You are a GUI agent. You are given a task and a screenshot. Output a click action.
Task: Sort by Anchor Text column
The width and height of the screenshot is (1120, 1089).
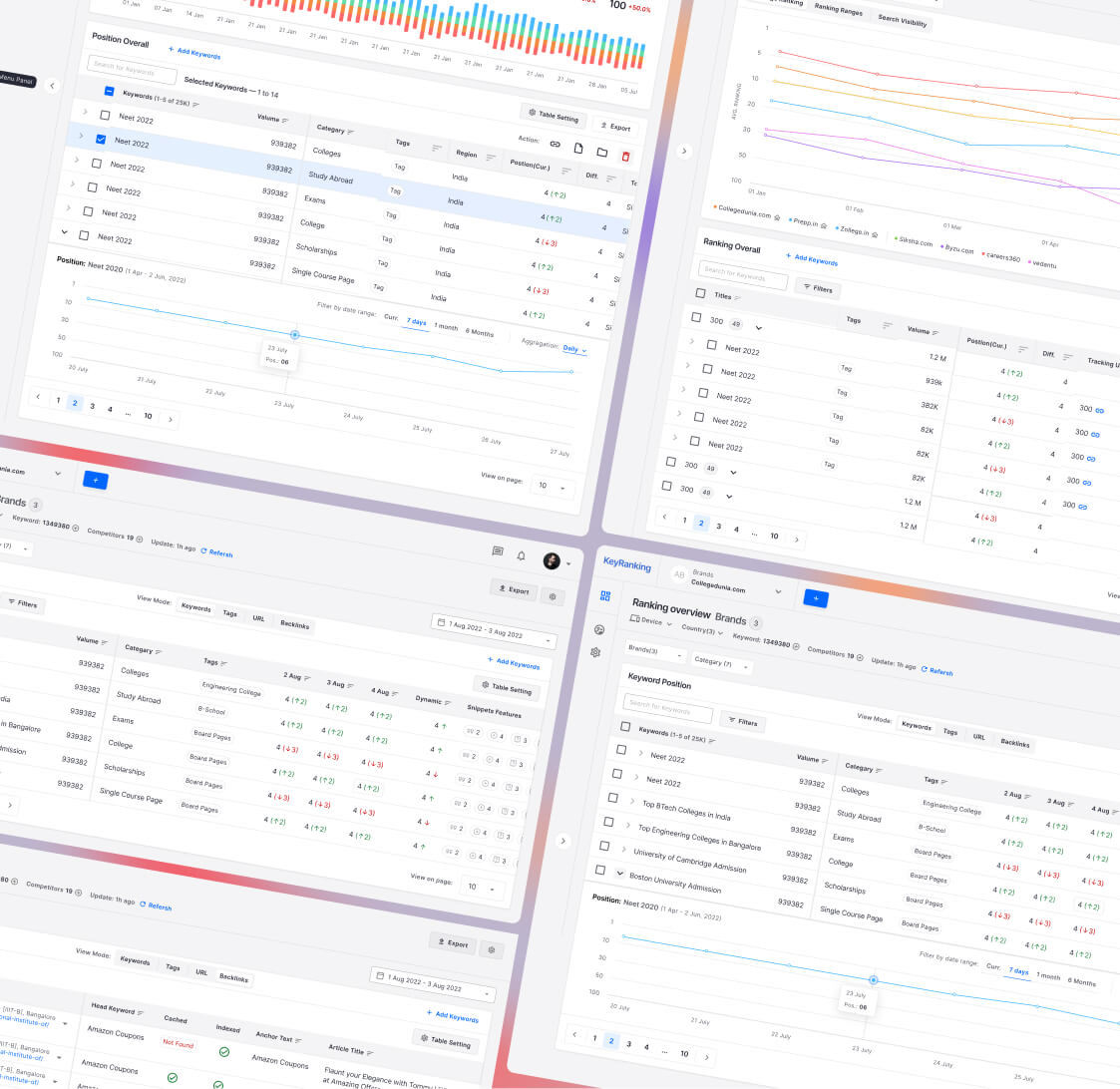coord(298,1040)
